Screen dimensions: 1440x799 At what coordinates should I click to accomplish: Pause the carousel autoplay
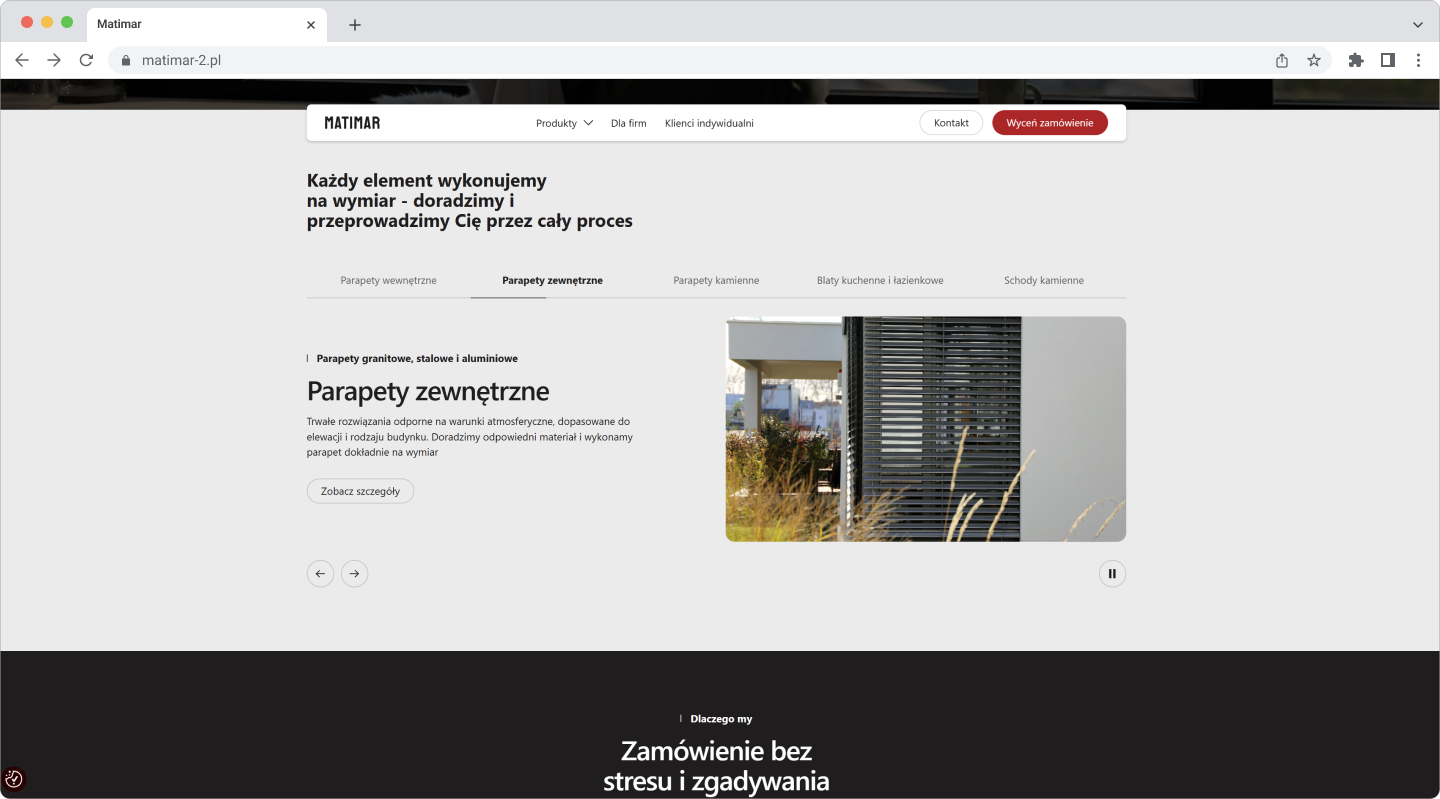tap(1112, 573)
